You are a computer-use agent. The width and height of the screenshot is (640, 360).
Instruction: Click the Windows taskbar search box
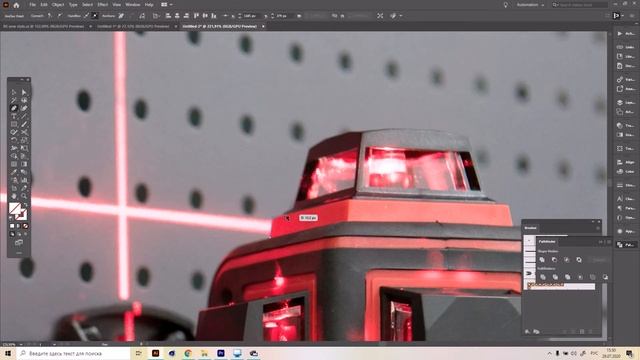tap(73, 353)
